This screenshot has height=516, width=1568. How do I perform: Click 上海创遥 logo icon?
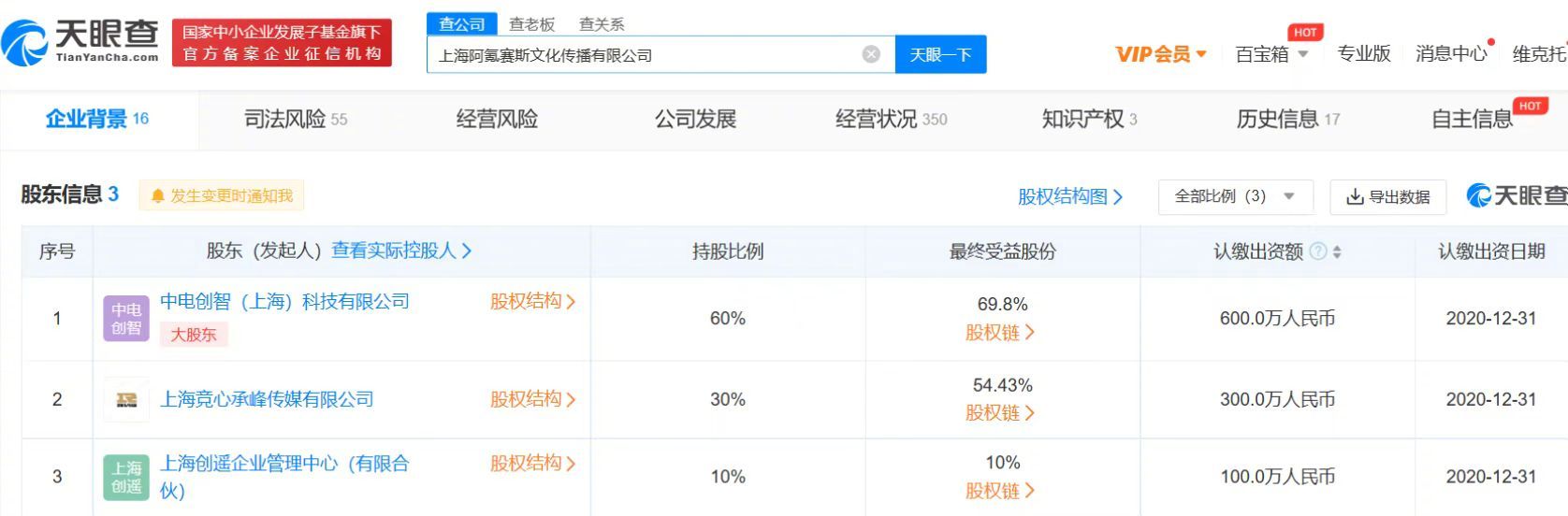coord(126,477)
